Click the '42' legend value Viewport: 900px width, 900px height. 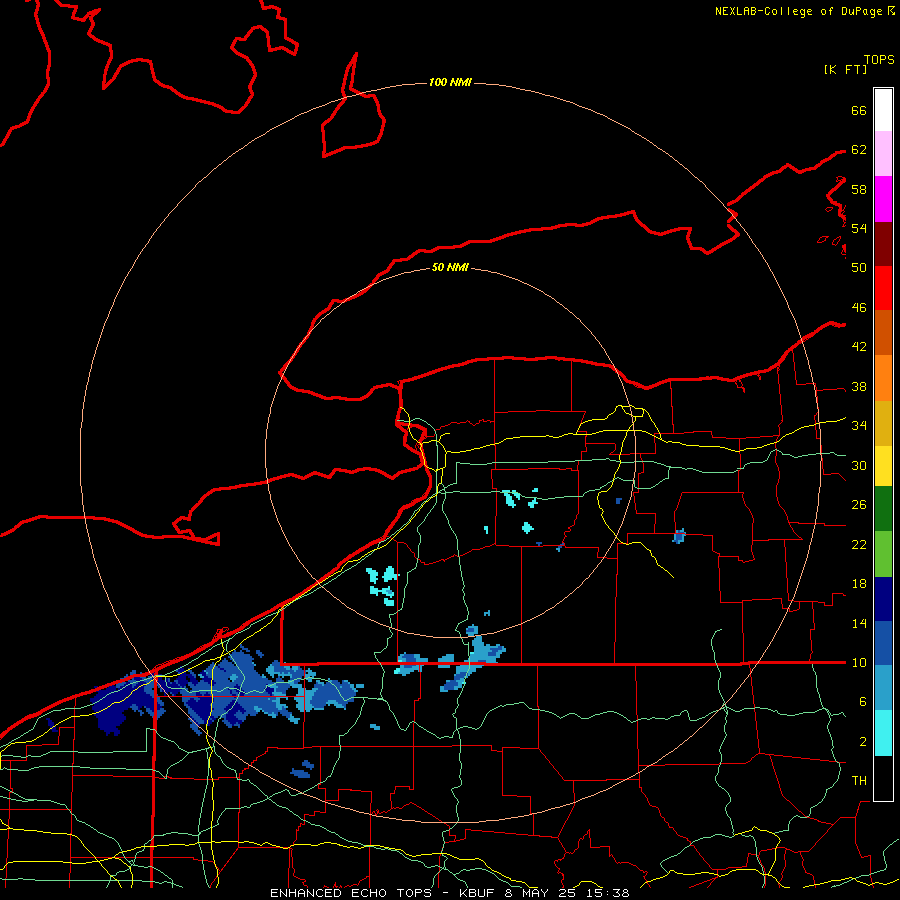tap(859, 347)
